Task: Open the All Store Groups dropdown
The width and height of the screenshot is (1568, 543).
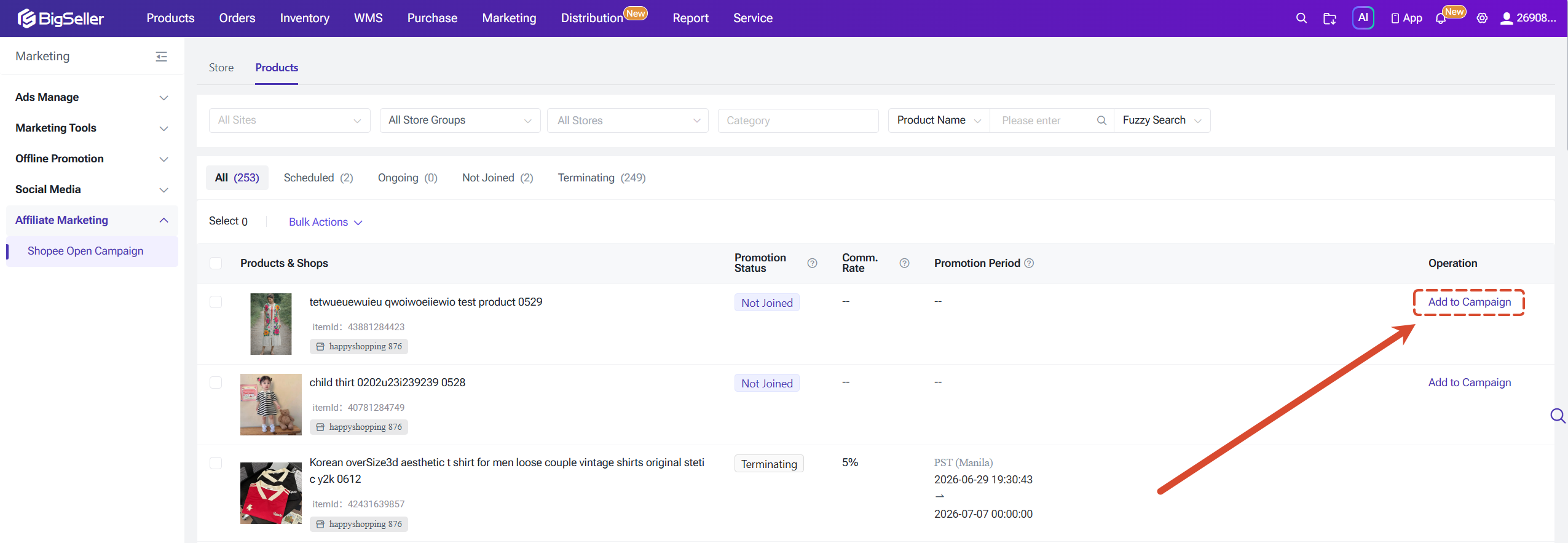Action: point(460,121)
